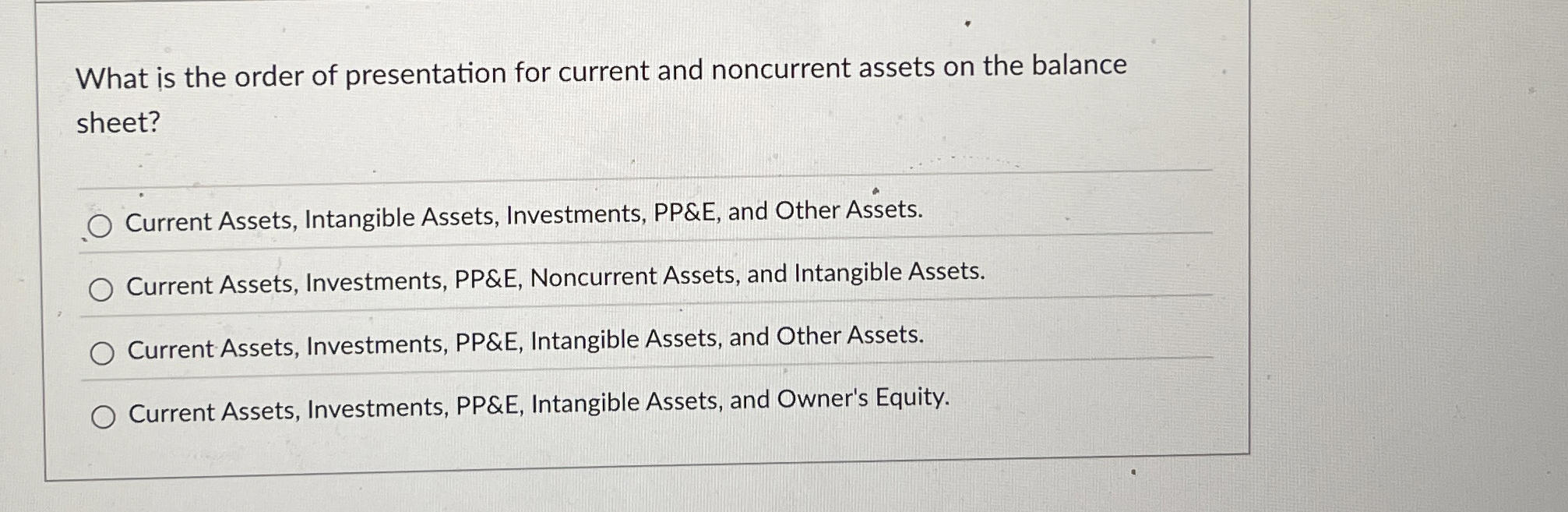
Task: Pick the fourth answer radio button
Action: click(104, 417)
